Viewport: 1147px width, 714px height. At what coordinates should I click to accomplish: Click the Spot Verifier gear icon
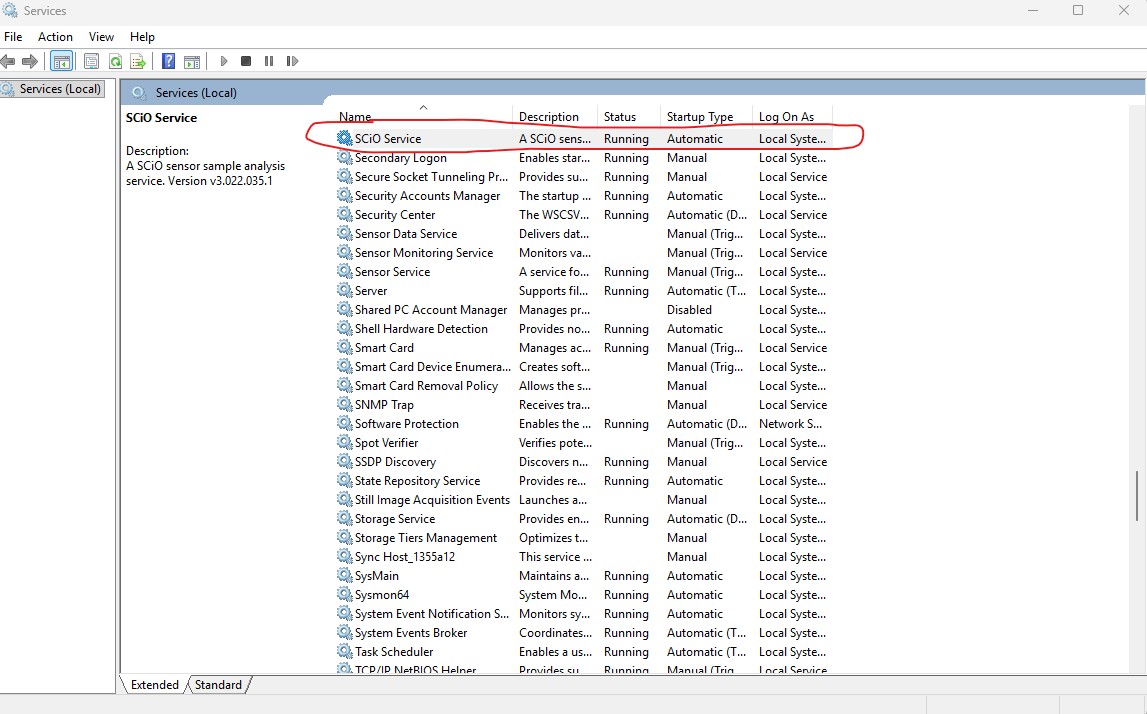[x=345, y=443]
